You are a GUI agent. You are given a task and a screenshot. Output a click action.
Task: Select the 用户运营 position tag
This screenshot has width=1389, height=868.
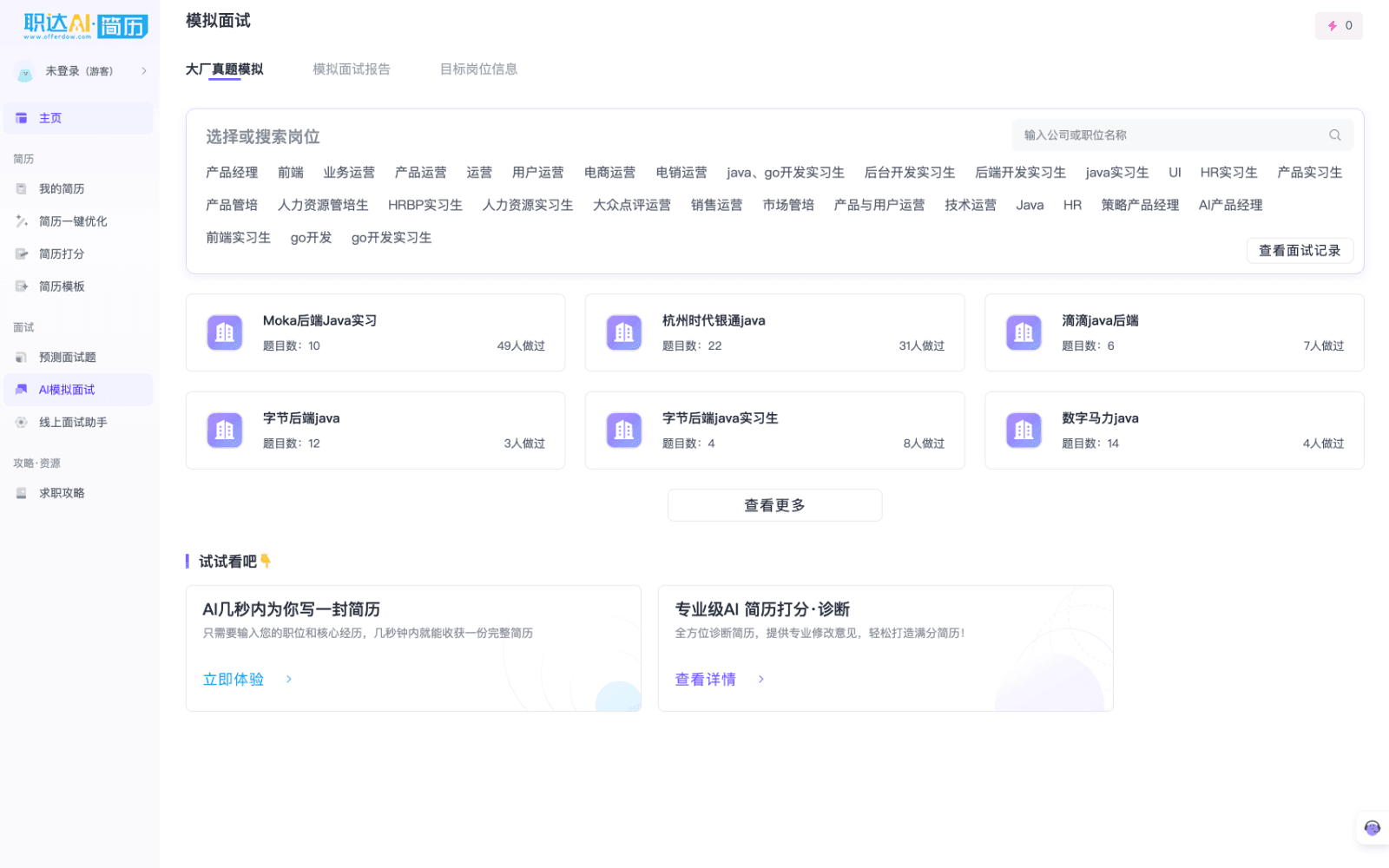(538, 173)
